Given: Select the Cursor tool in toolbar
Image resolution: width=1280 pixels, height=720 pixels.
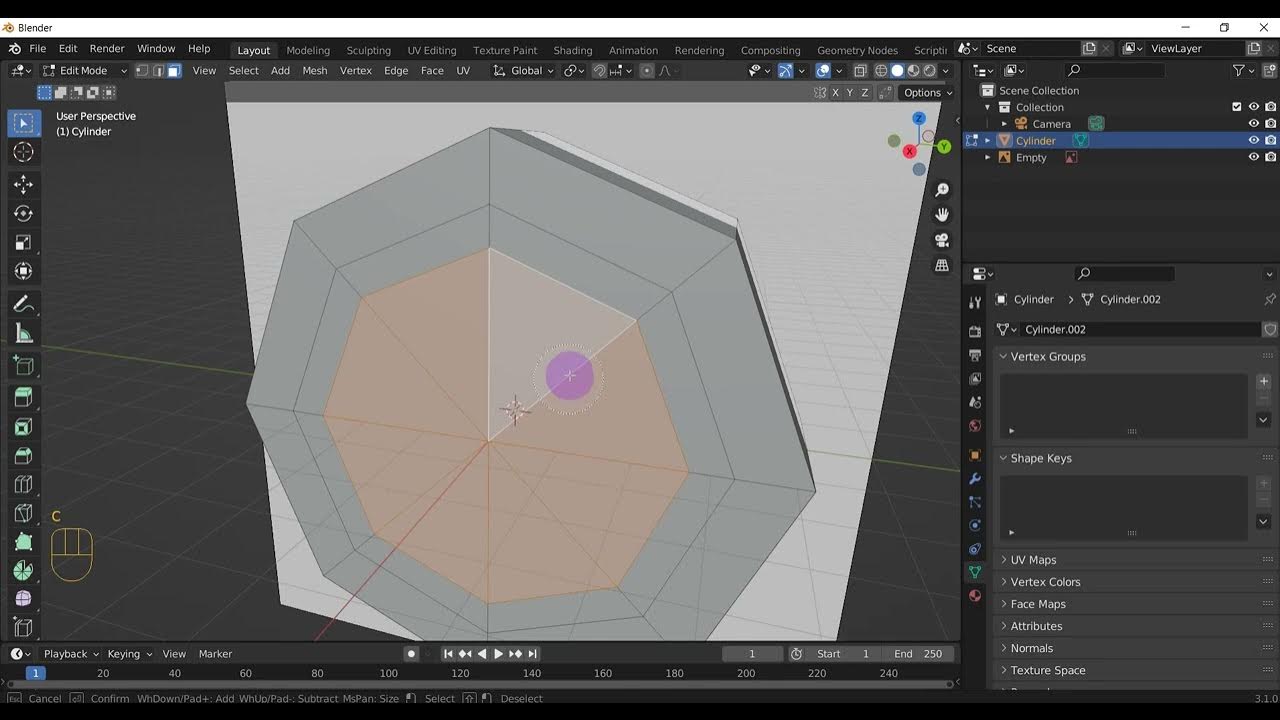Looking at the screenshot, I should point(23,152).
